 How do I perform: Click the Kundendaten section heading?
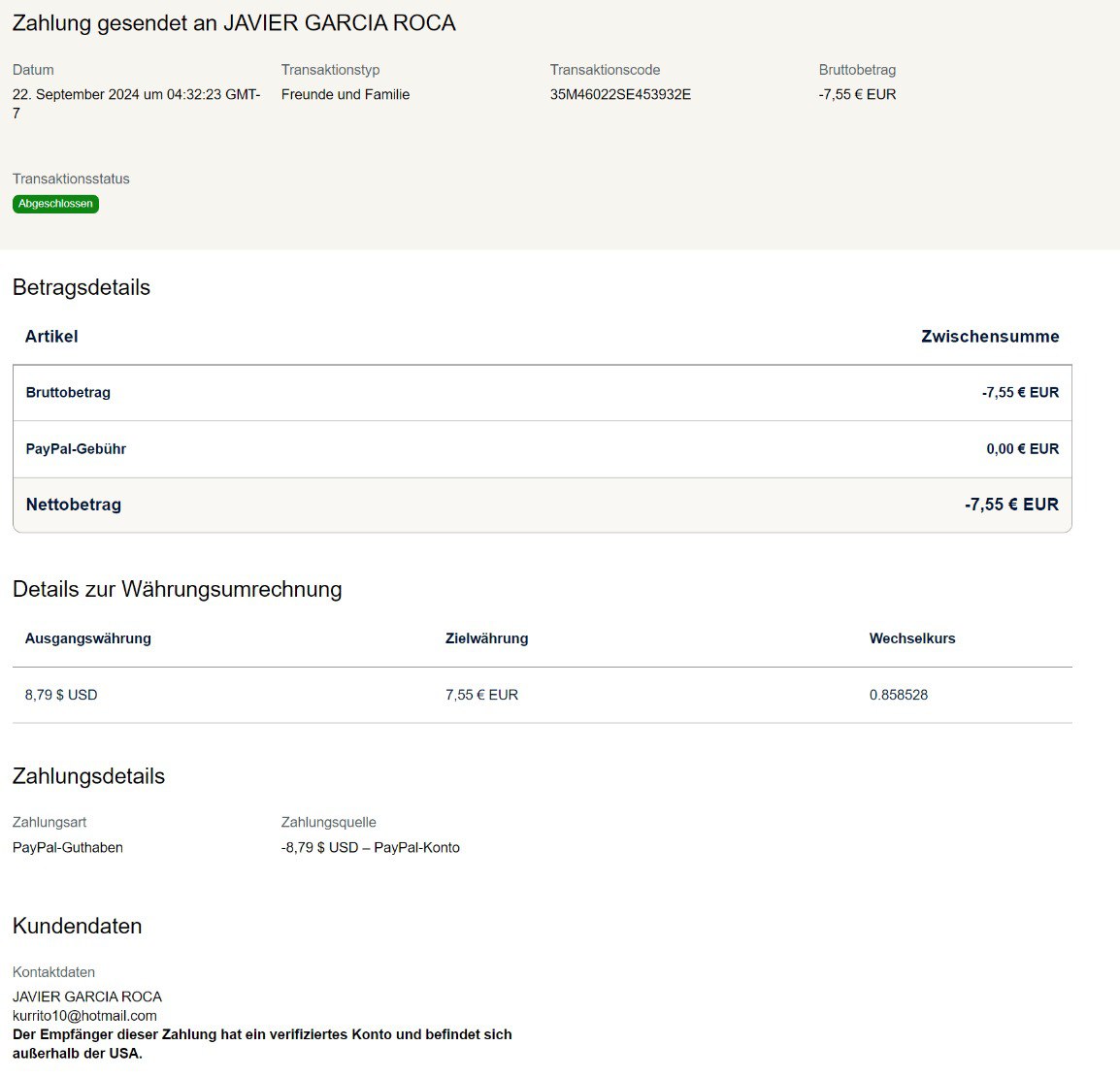coord(78,926)
